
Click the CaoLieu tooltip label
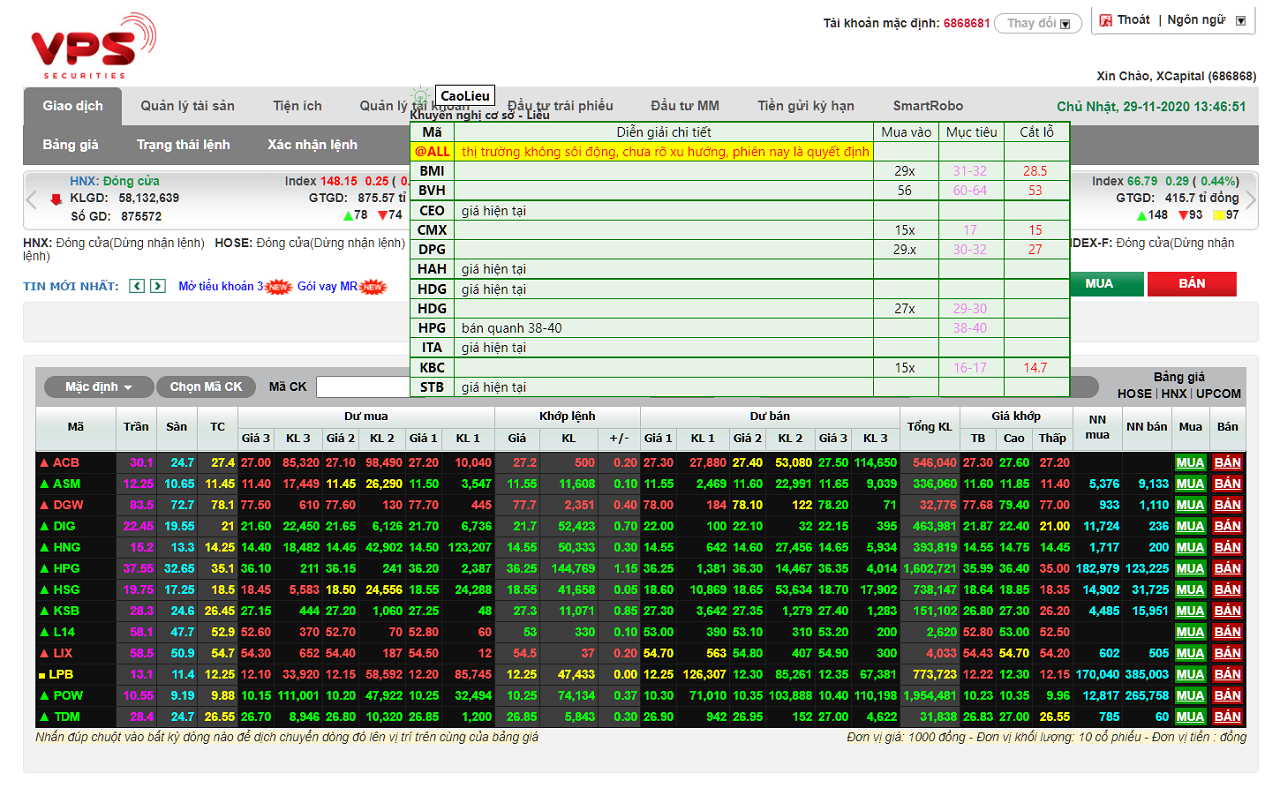[466, 96]
